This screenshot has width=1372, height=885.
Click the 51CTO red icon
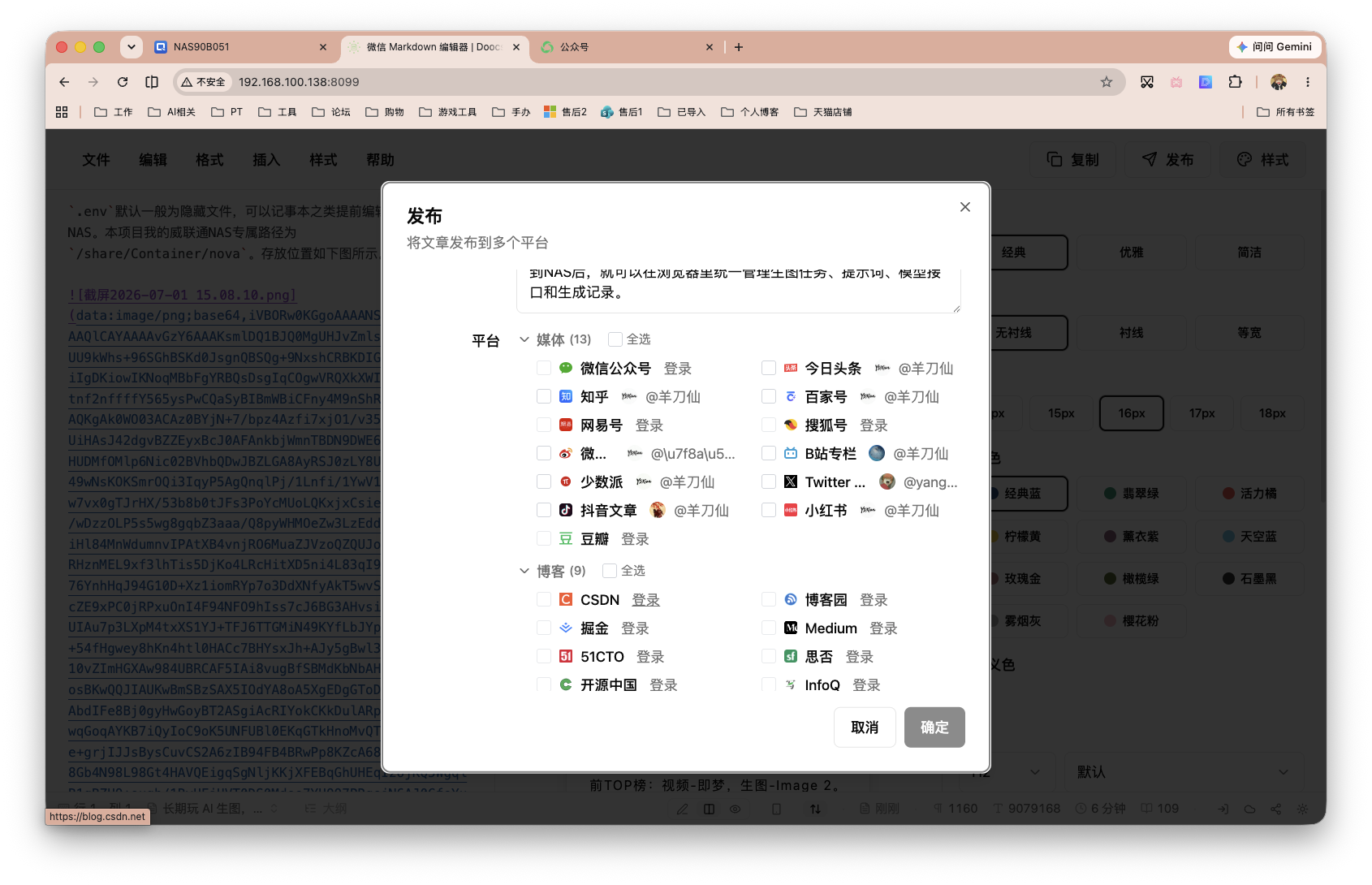click(x=566, y=657)
